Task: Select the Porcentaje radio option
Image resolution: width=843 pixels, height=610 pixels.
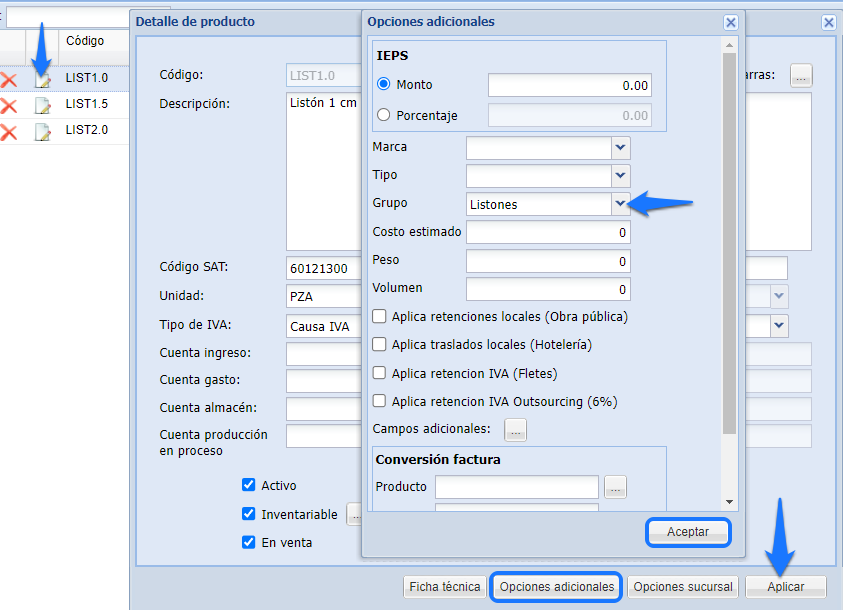Action: (x=383, y=115)
